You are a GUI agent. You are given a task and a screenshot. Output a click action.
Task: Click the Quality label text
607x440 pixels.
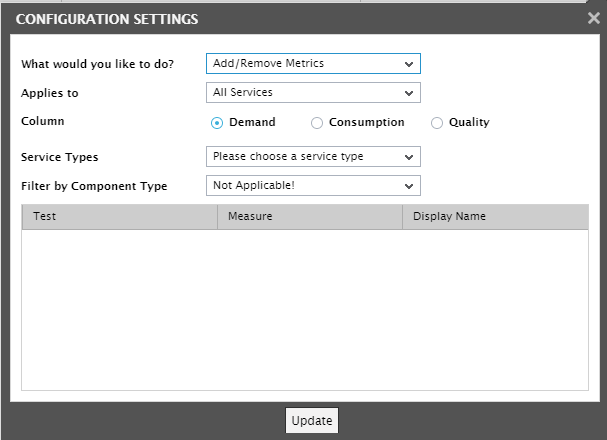[x=469, y=122]
